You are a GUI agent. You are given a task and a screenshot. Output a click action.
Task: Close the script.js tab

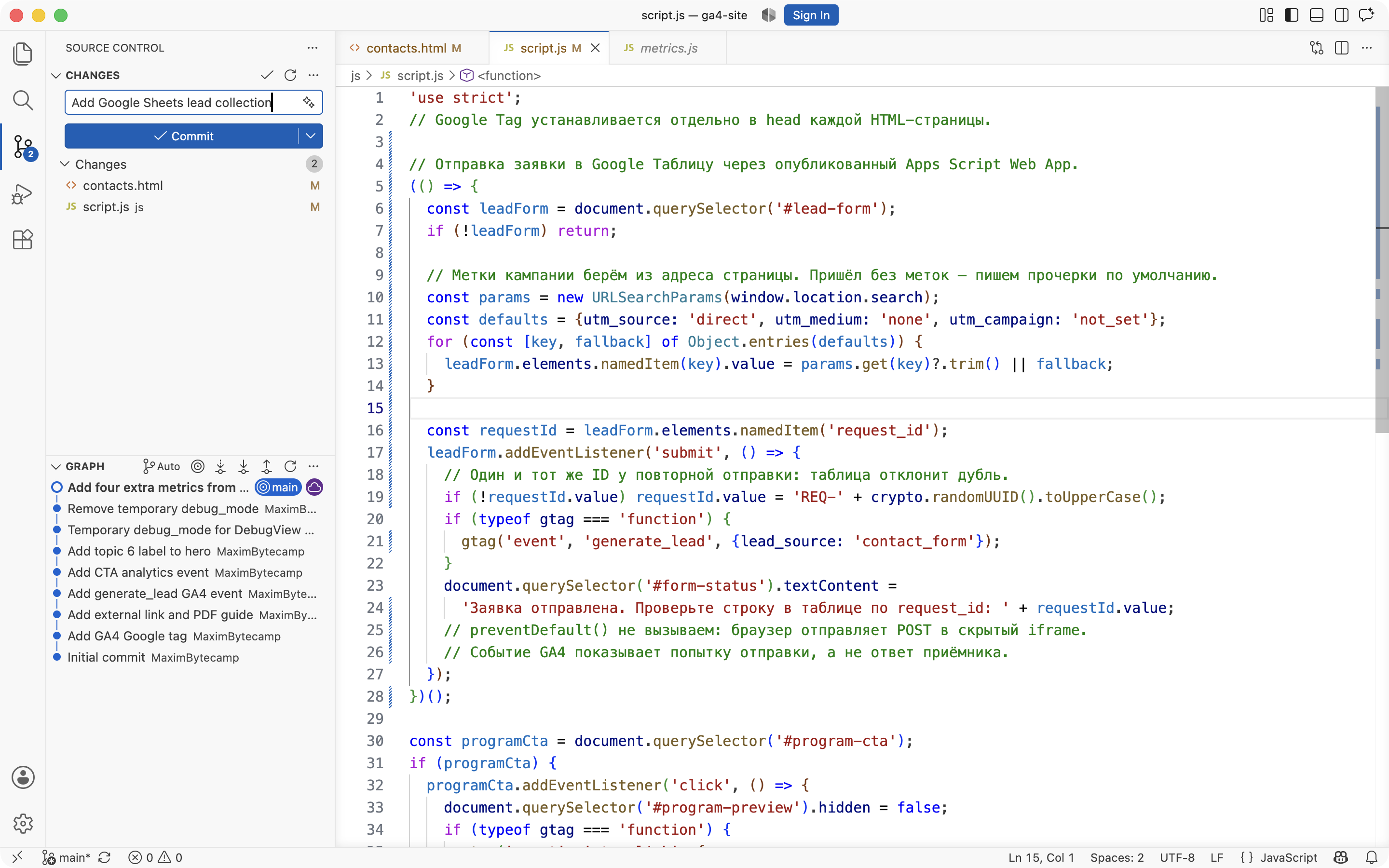(595, 48)
